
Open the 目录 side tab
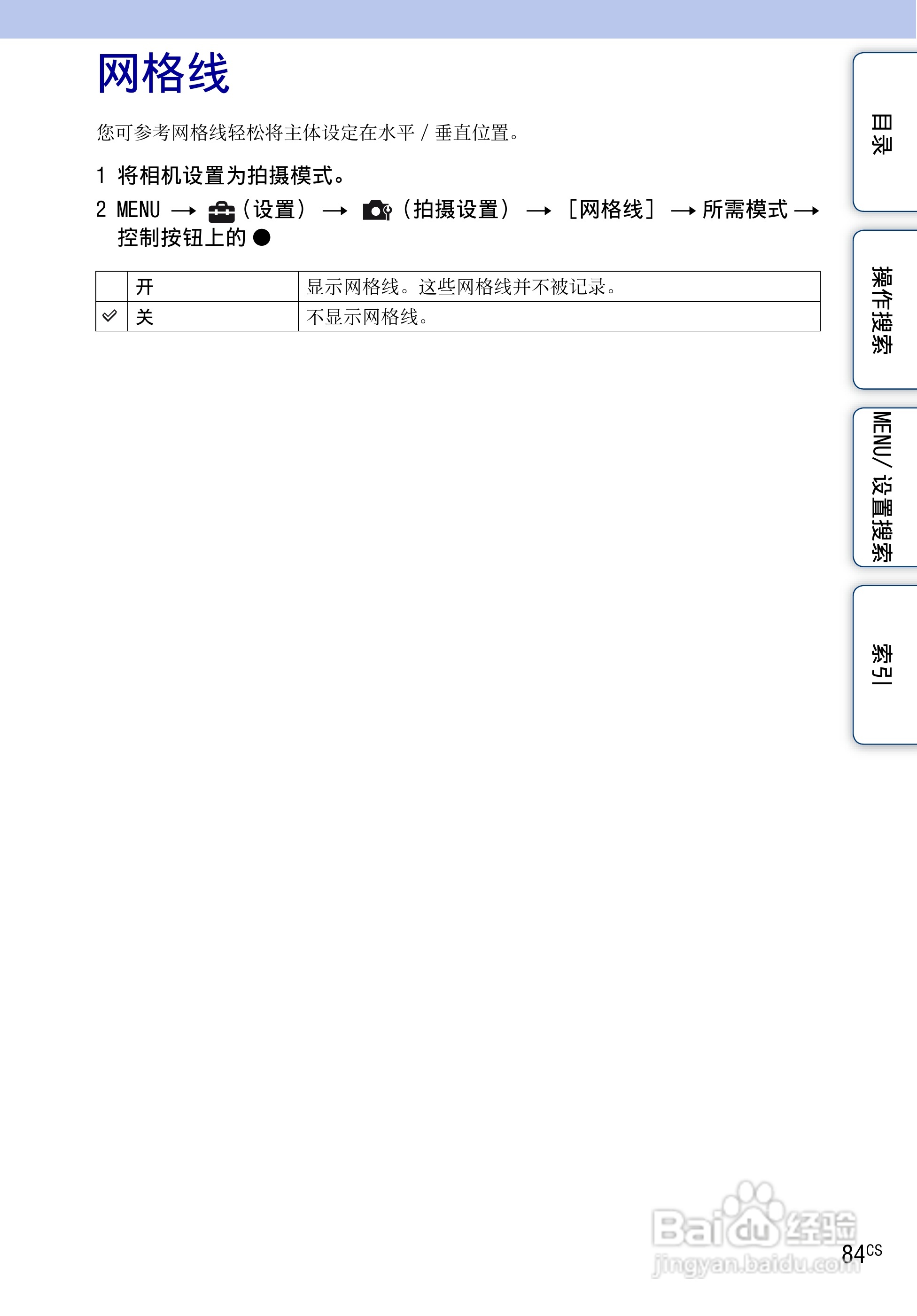coord(882,133)
